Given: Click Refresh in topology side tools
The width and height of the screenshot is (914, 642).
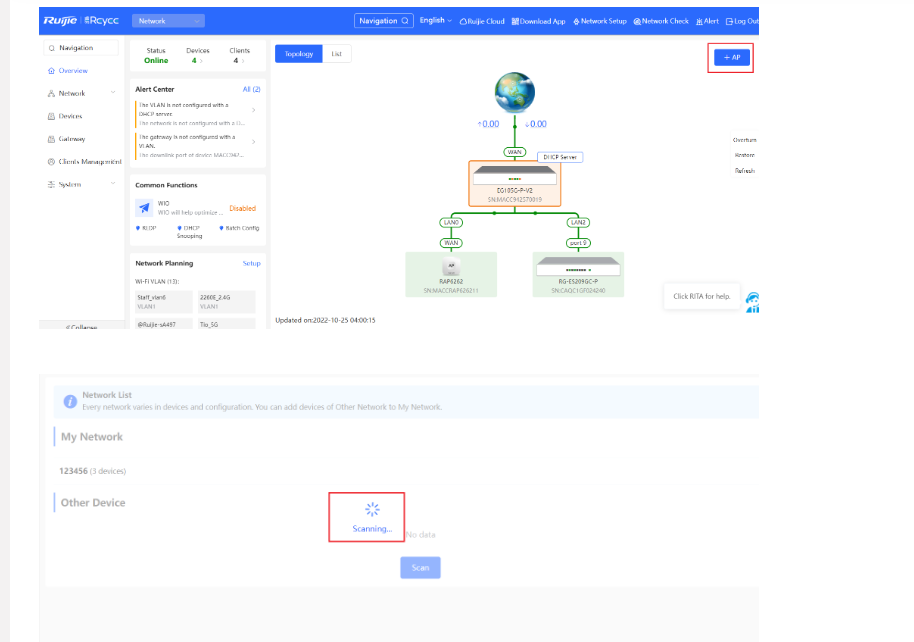Looking at the screenshot, I should [x=744, y=171].
